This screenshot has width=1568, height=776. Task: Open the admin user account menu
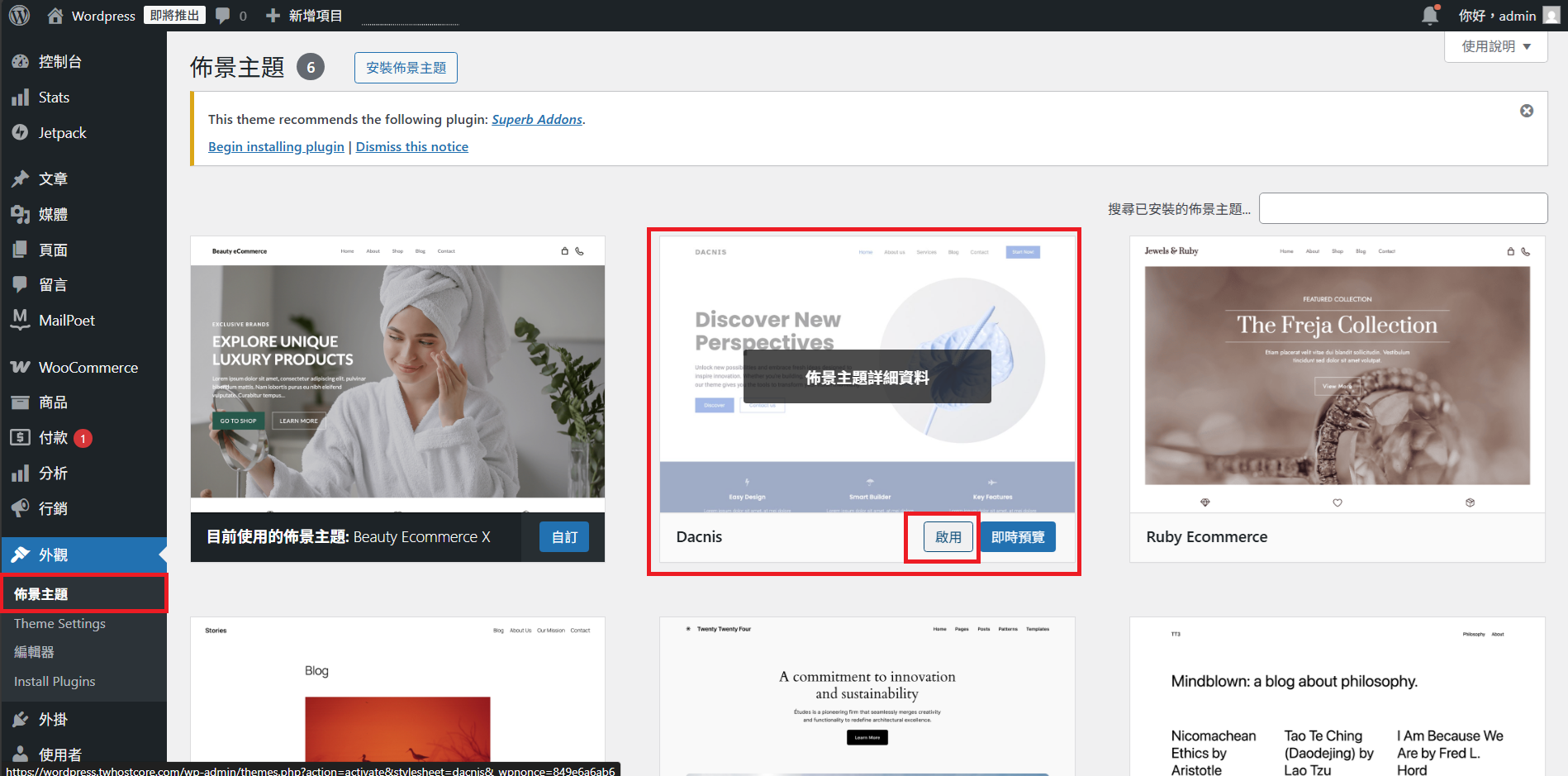coord(1508,16)
